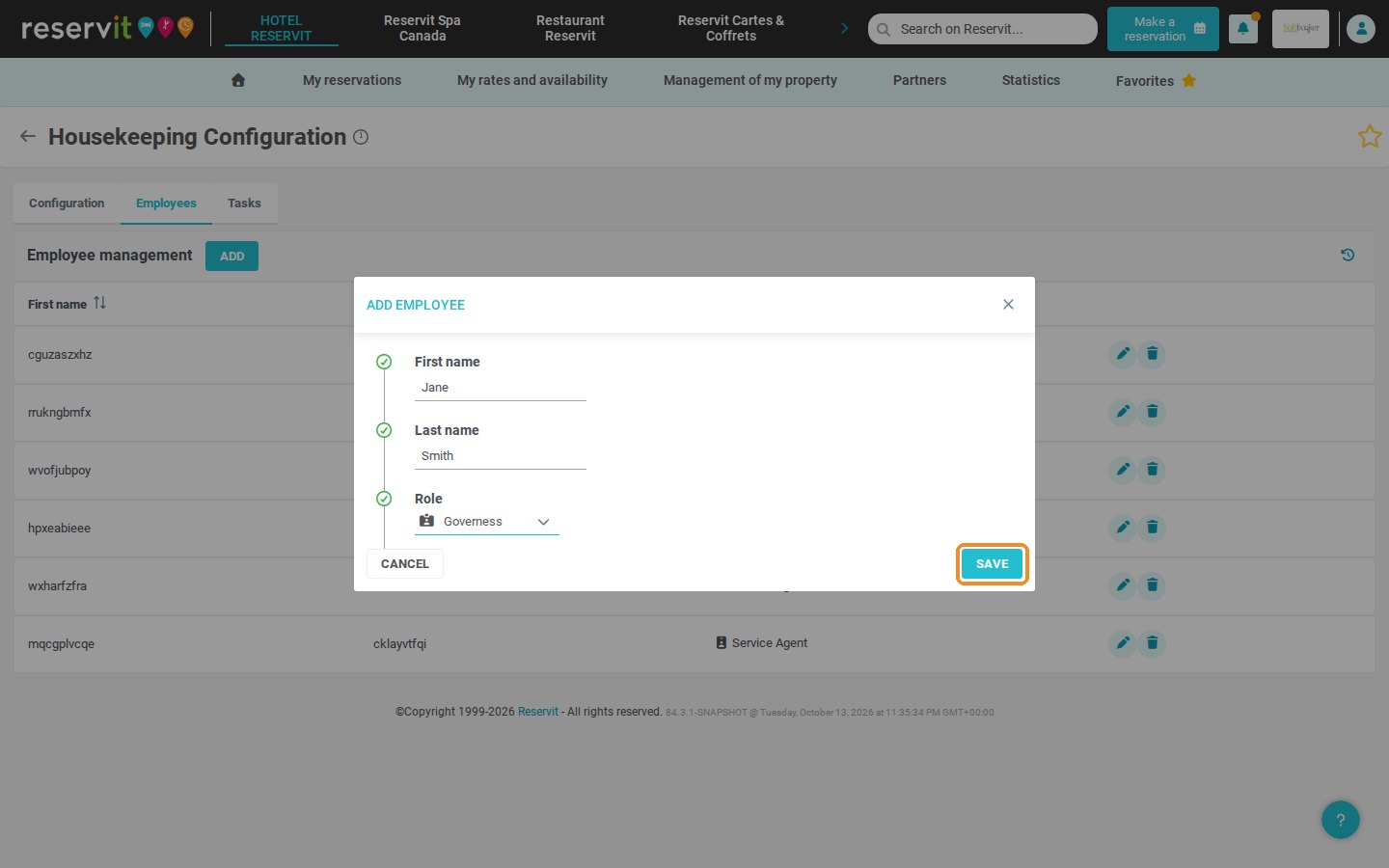Switch to the Tasks tab

tap(244, 203)
